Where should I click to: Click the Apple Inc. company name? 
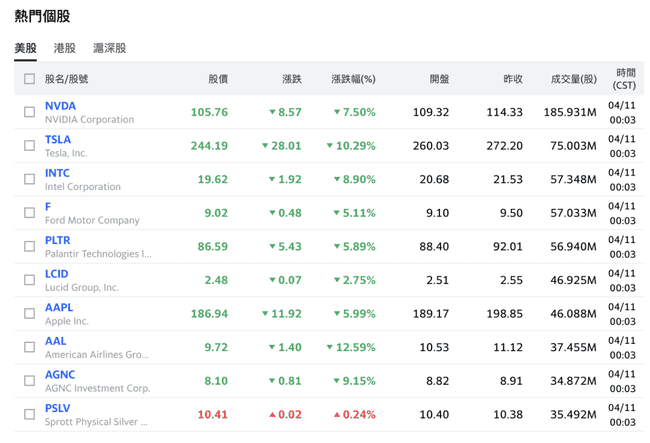(67, 321)
